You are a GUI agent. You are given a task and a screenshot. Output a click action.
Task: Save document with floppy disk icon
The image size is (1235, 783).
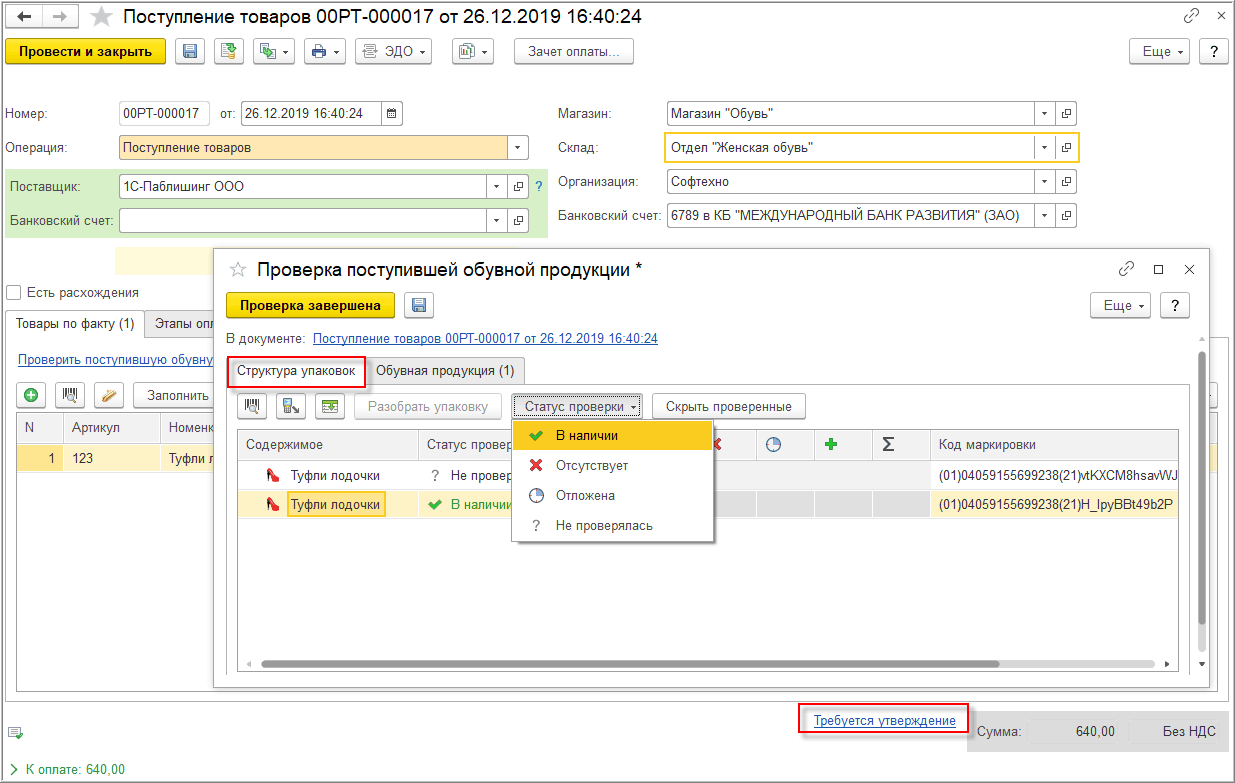(190, 51)
